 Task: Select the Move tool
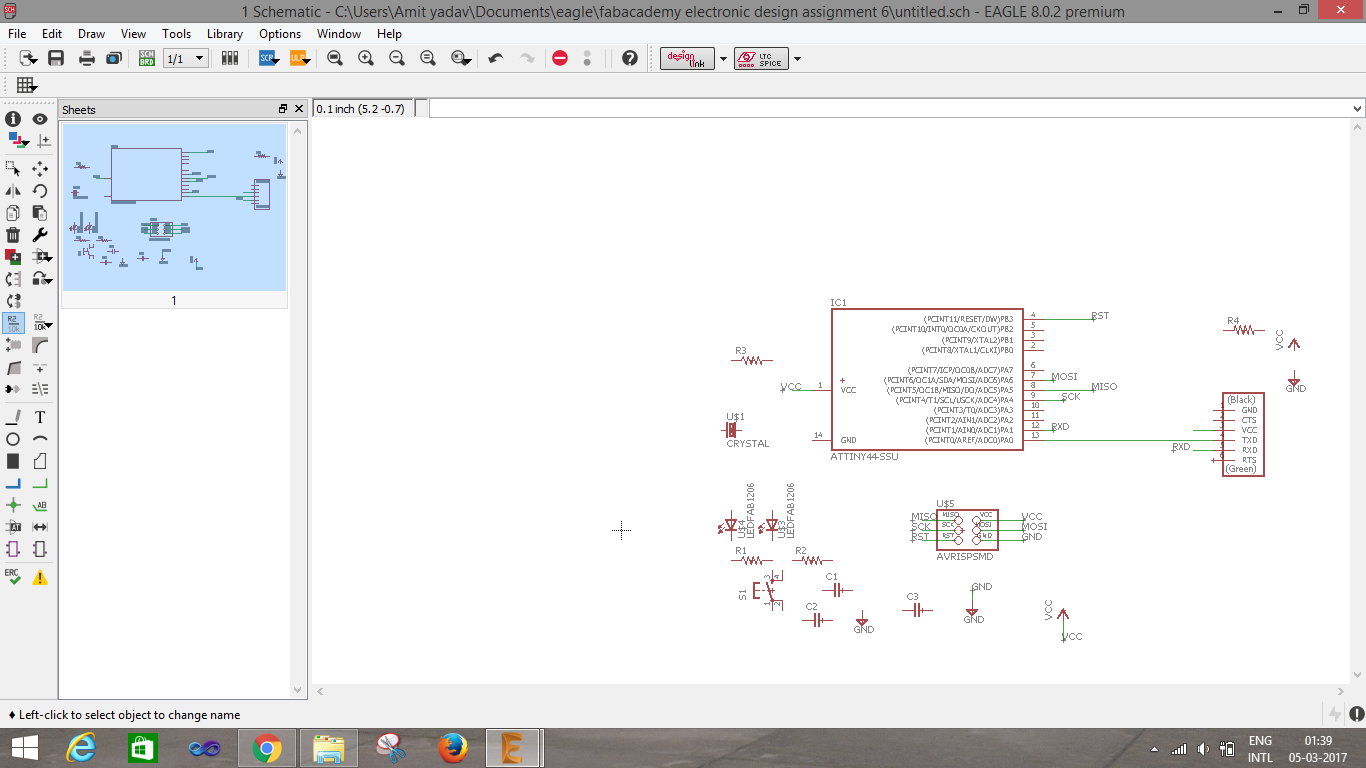click(40, 168)
